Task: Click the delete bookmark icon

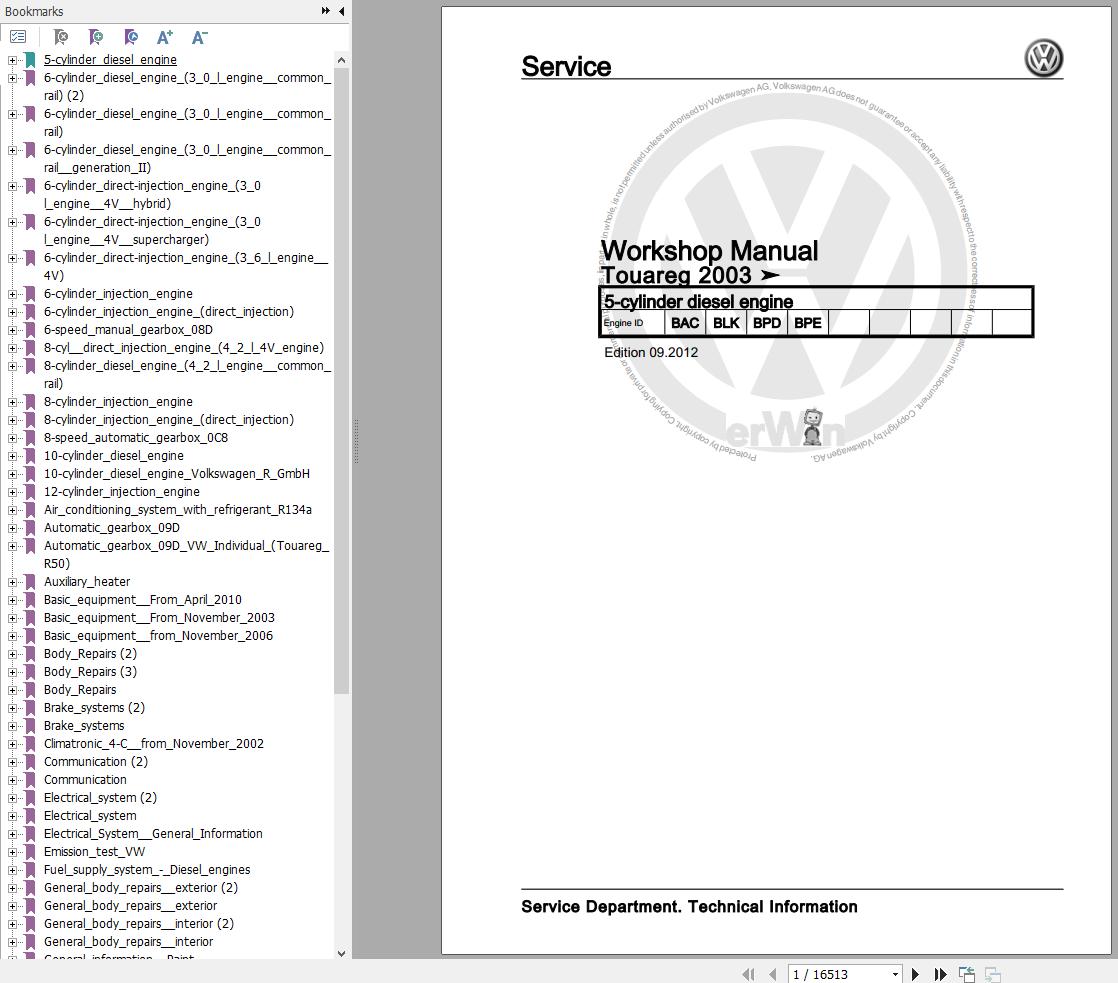Action: click(61, 36)
